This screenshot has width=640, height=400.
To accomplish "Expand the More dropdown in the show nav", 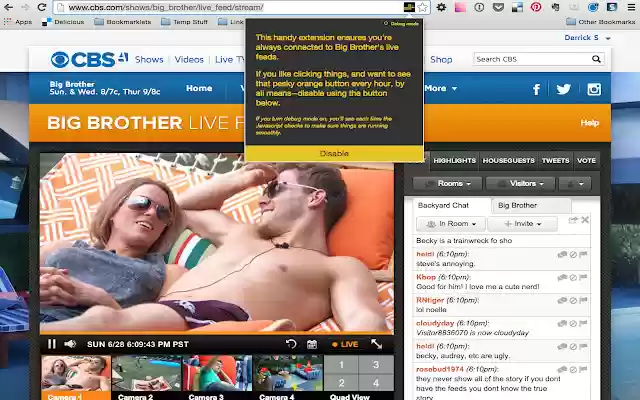I will coord(440,88).
